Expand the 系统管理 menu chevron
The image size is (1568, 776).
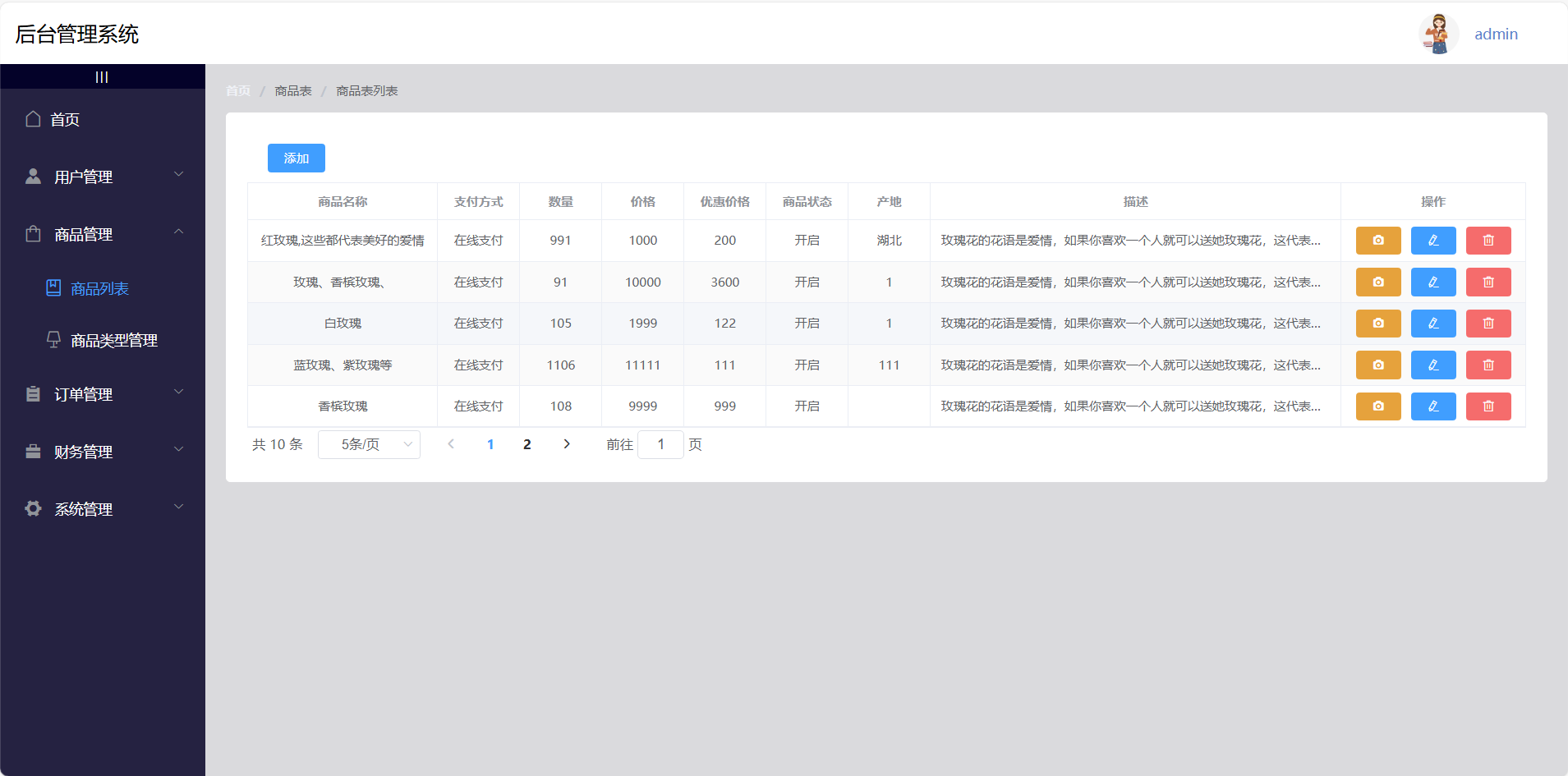[178, 507]
